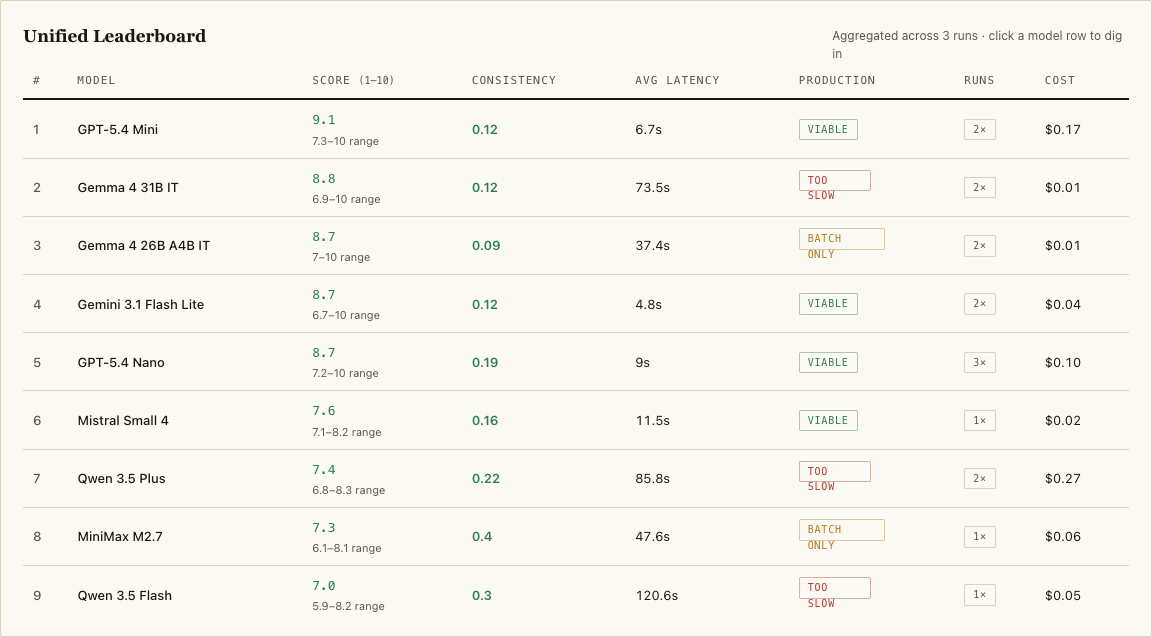Click the RUNS column header

pyautogui.click(x=979, y=80)
